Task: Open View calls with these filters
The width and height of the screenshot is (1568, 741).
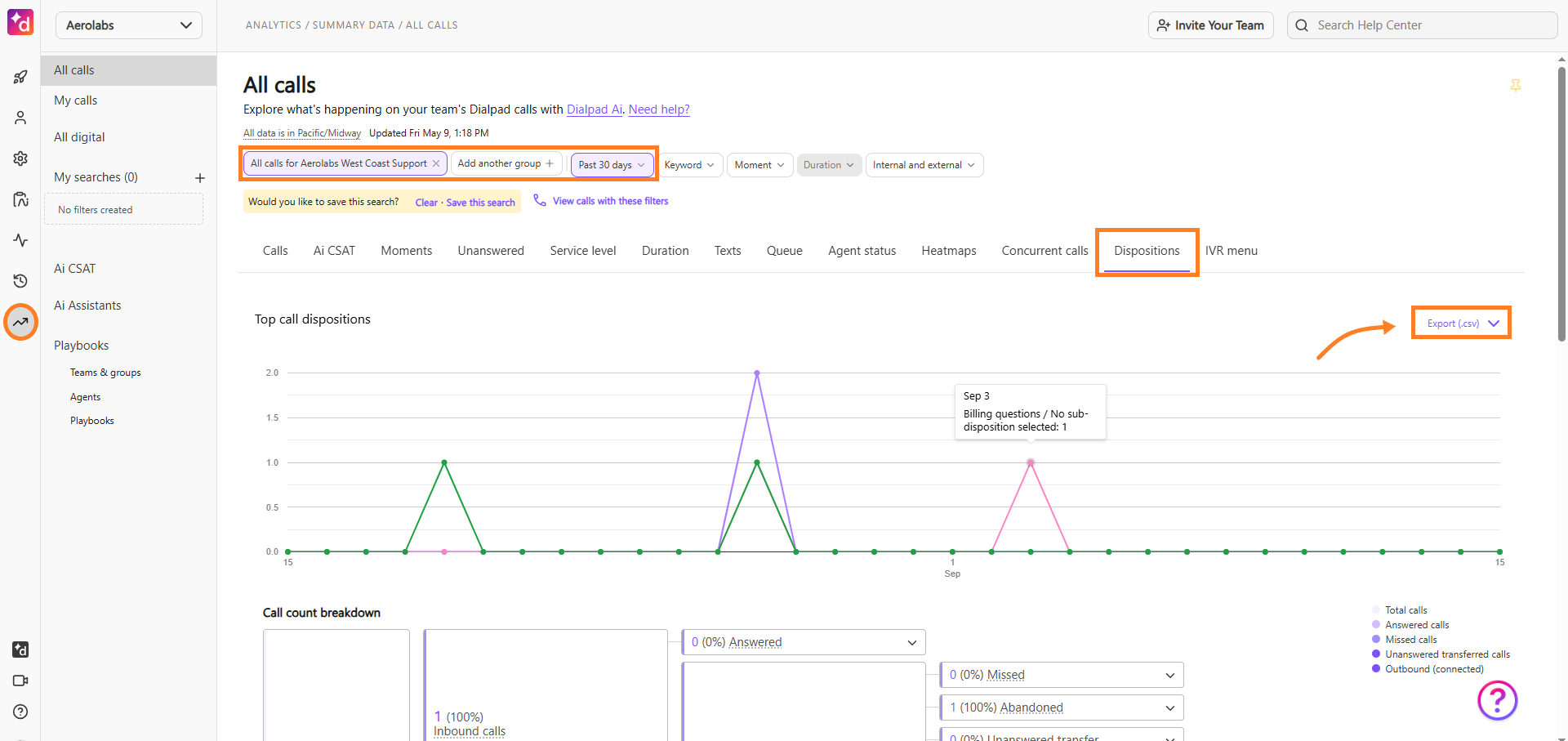Action: (610, 201)
